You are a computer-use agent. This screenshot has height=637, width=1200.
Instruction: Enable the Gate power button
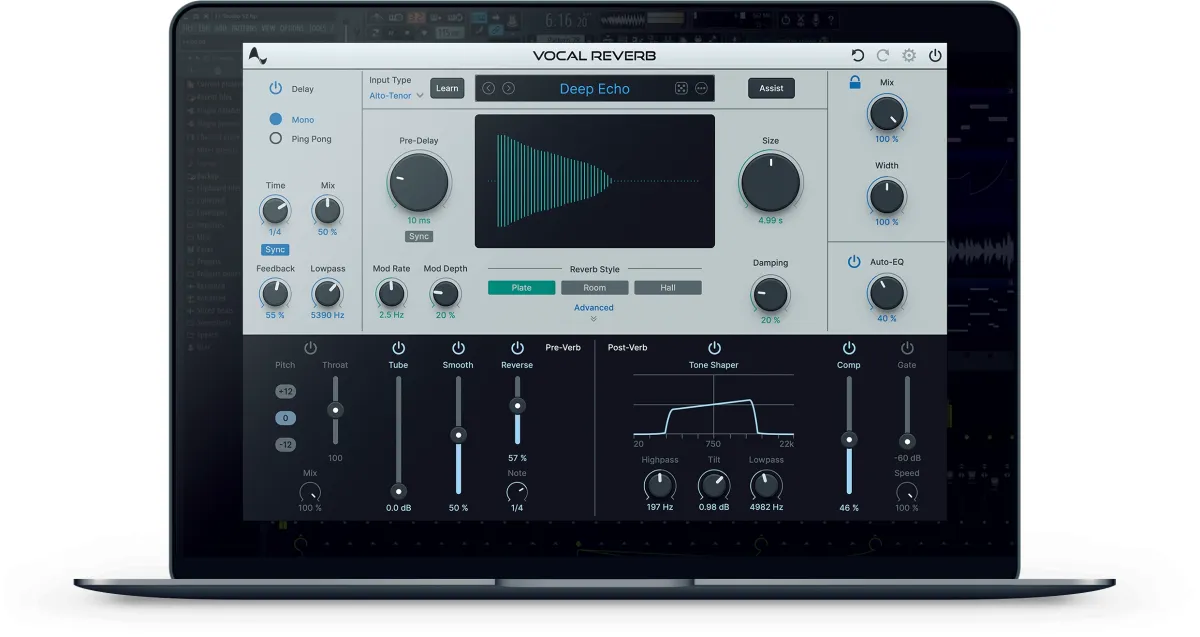pyautogui.click(x=907, y=348)
